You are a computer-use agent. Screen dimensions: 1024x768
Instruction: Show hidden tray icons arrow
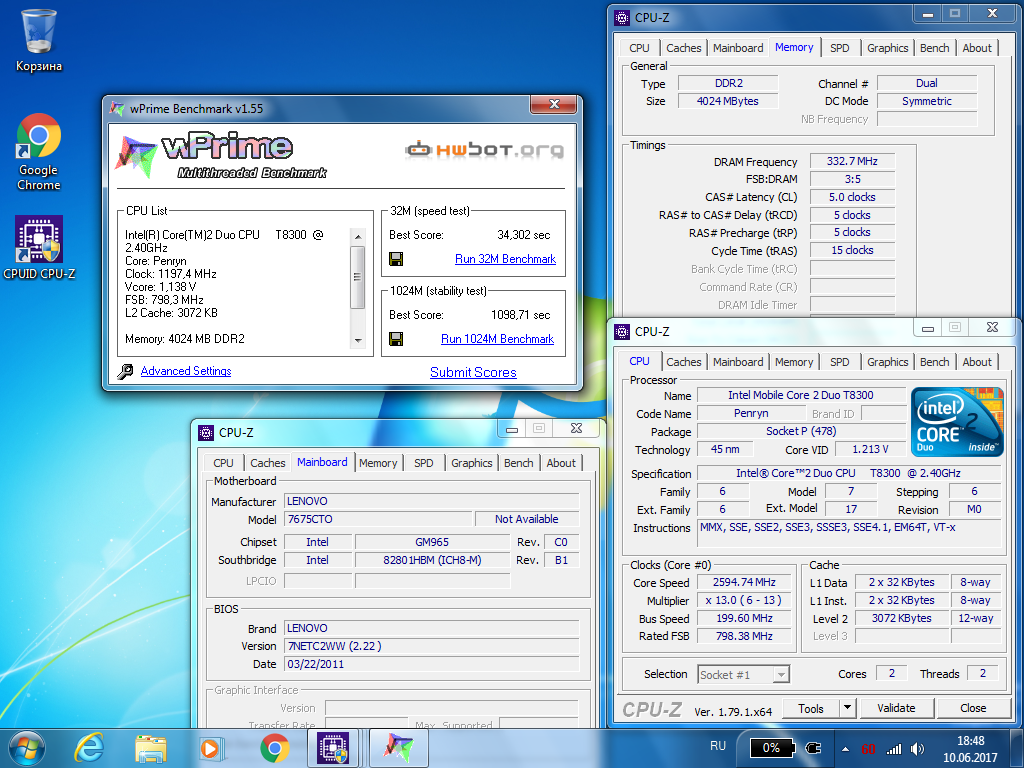(x=846, y=749)
